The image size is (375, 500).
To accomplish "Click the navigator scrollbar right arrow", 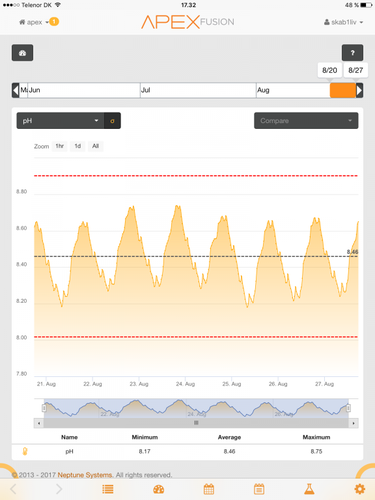I will pyautogui.click(x=353, y=423).
